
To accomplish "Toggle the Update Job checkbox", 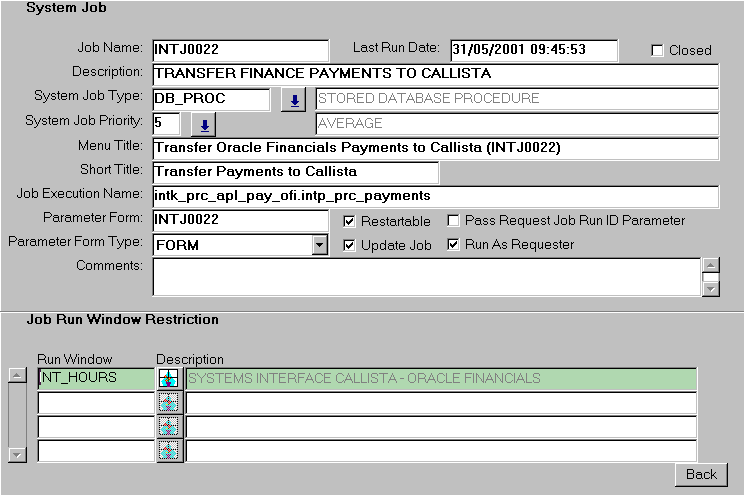I will (350, 245).
